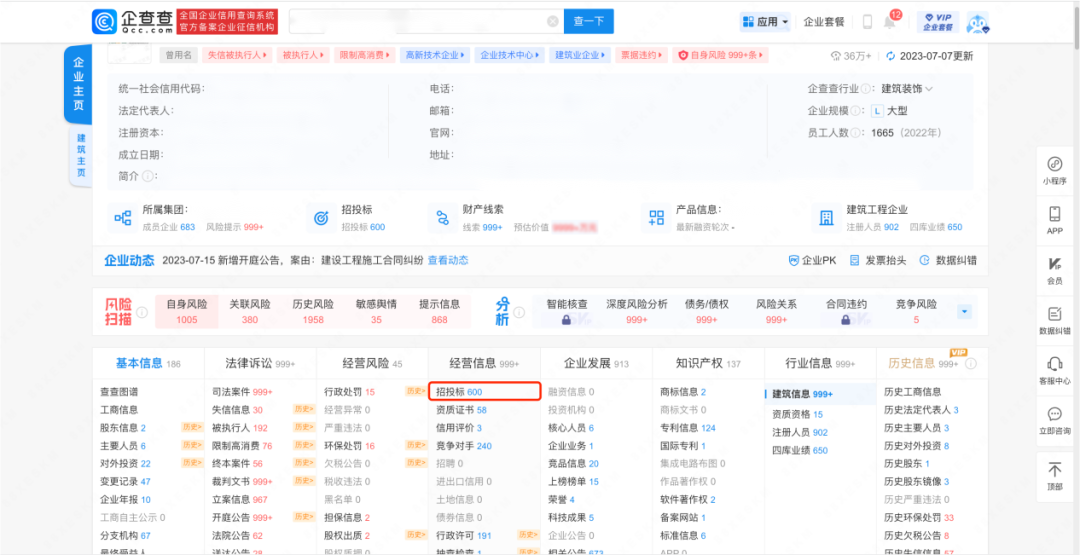This screenshot has width=1080, height=555.
Task: Open 数据纠错 beside 发票抬头
Action: (x=948, y=260)
